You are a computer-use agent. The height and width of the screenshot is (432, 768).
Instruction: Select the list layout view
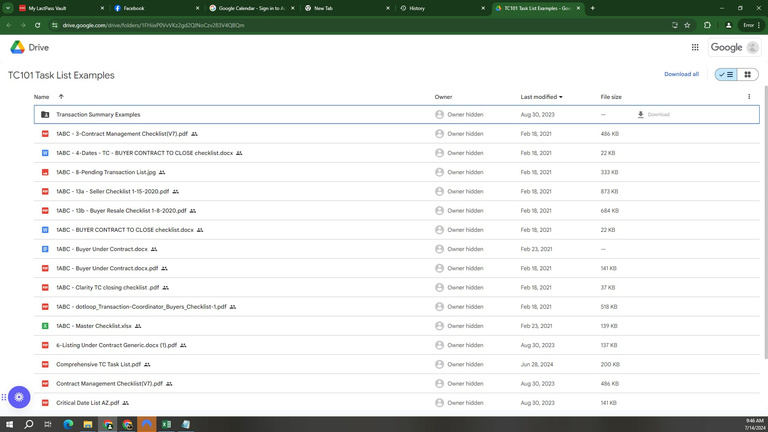(x=726, y=74)
